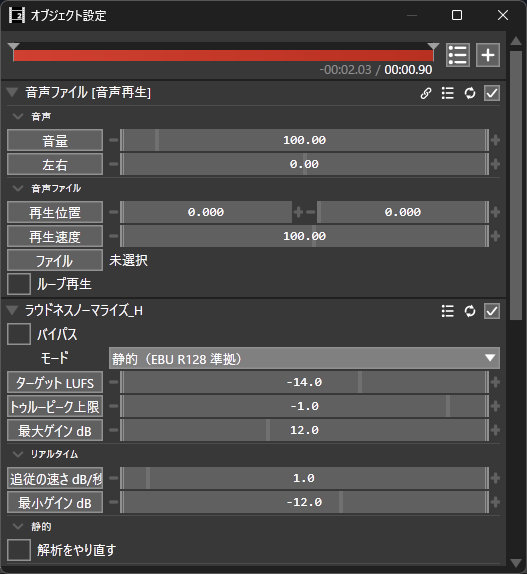This screenshot has height=574, width=527.
Task: Collapse the リアルタイム group chevron
Action: point(18,454)
